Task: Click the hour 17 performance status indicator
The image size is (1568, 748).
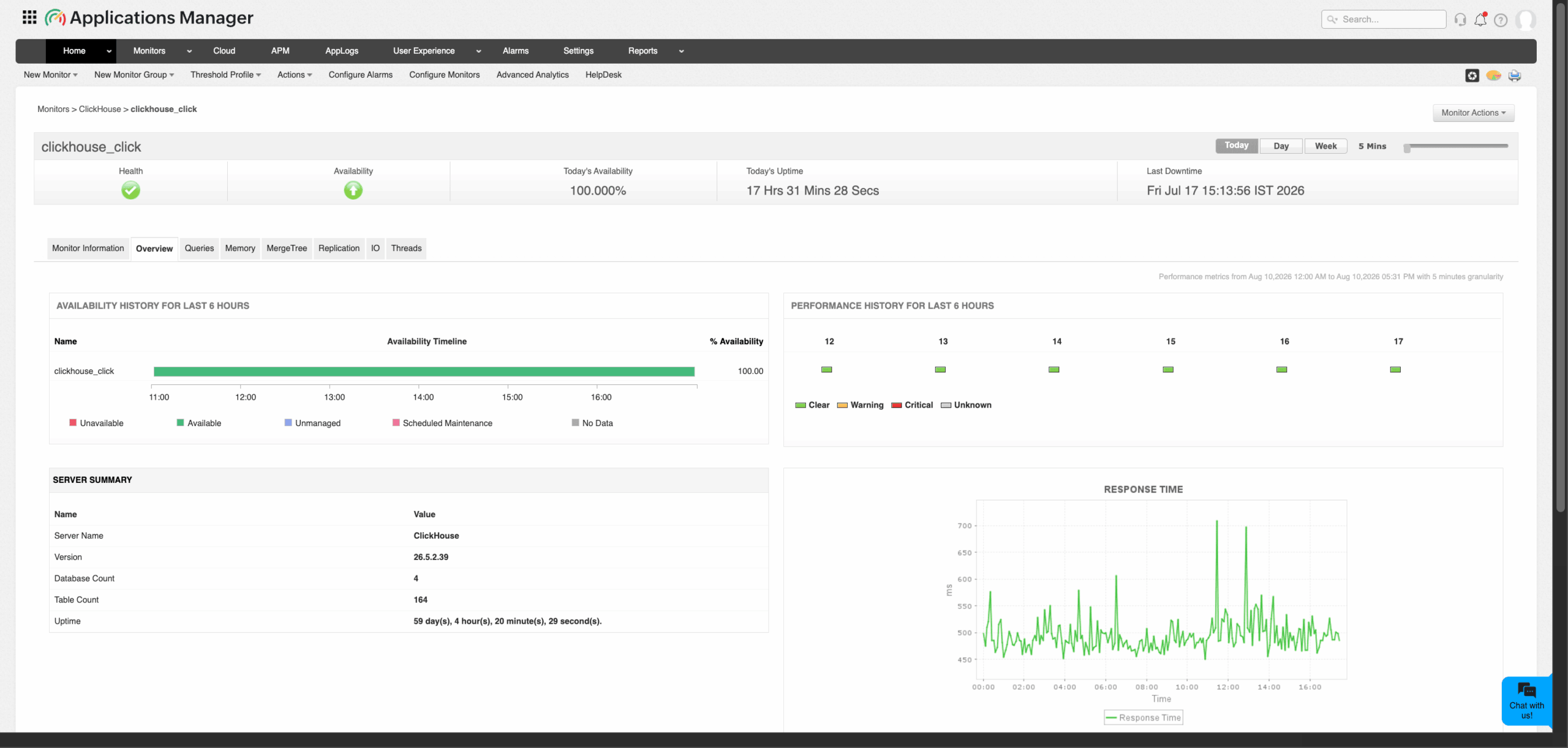Action: click(x=1395, y=370)
